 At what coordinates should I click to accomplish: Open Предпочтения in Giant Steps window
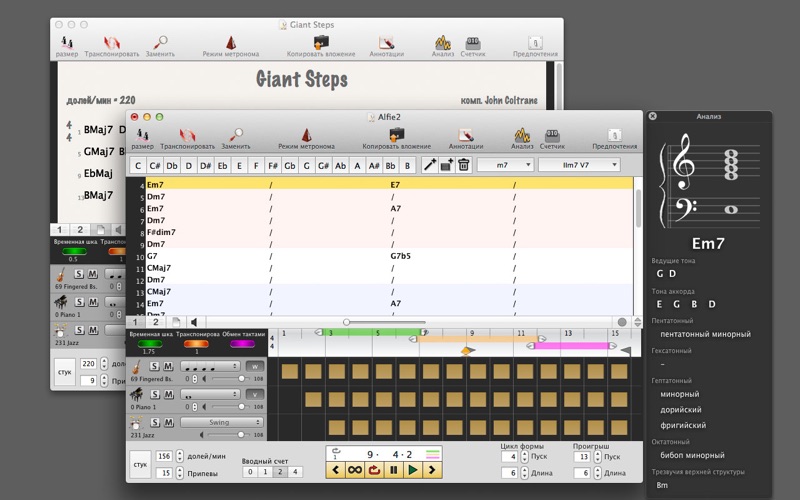coord(535,46)
